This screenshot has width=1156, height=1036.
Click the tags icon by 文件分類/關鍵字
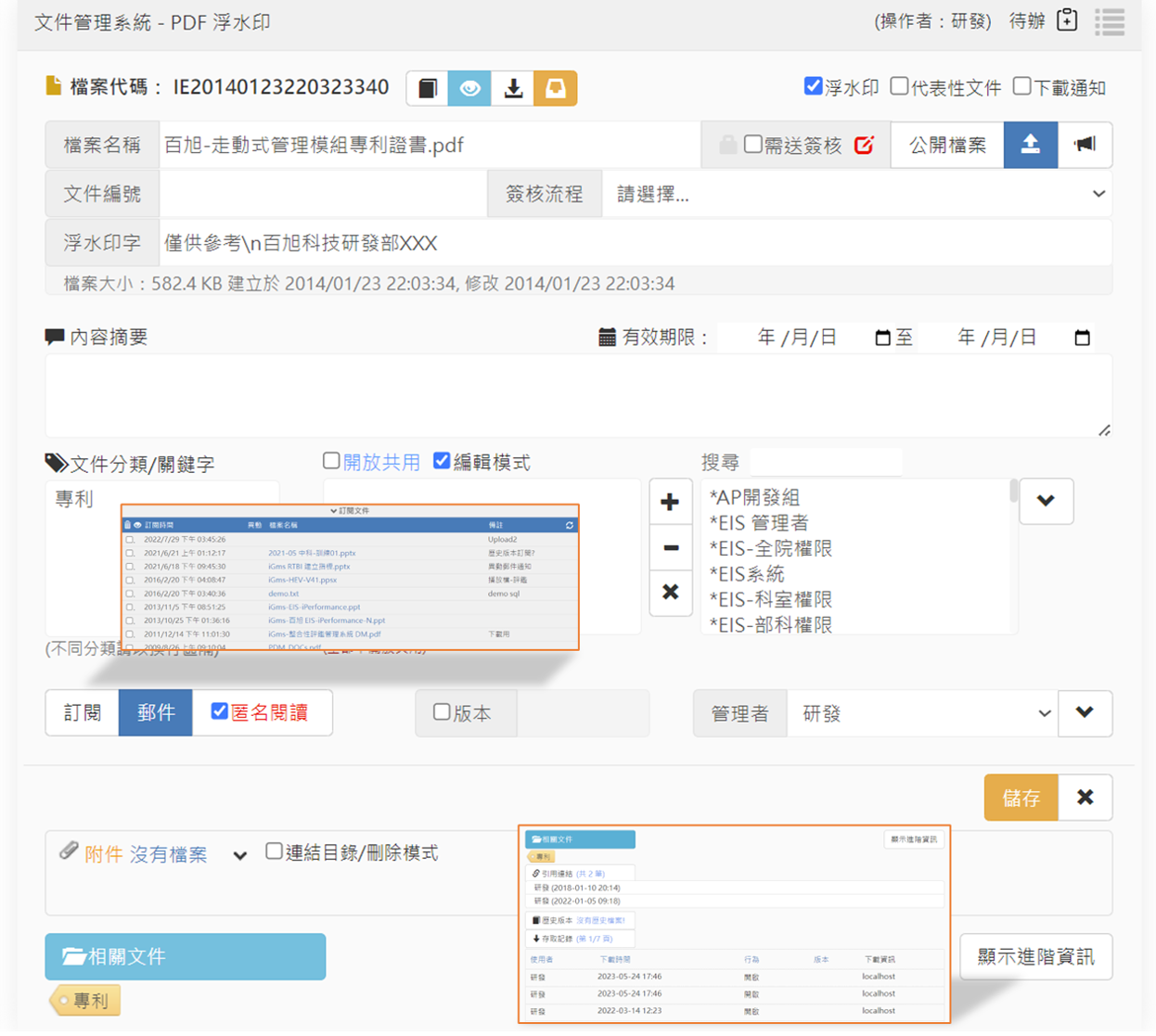click(56, 462)
